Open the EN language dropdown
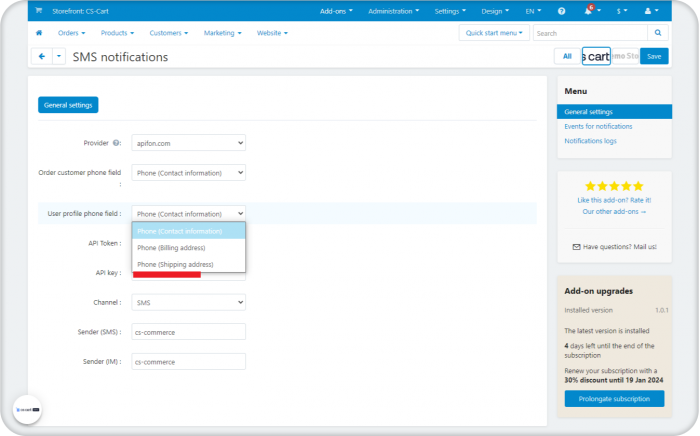The image size is (700, 436). [x=533, y=11]
